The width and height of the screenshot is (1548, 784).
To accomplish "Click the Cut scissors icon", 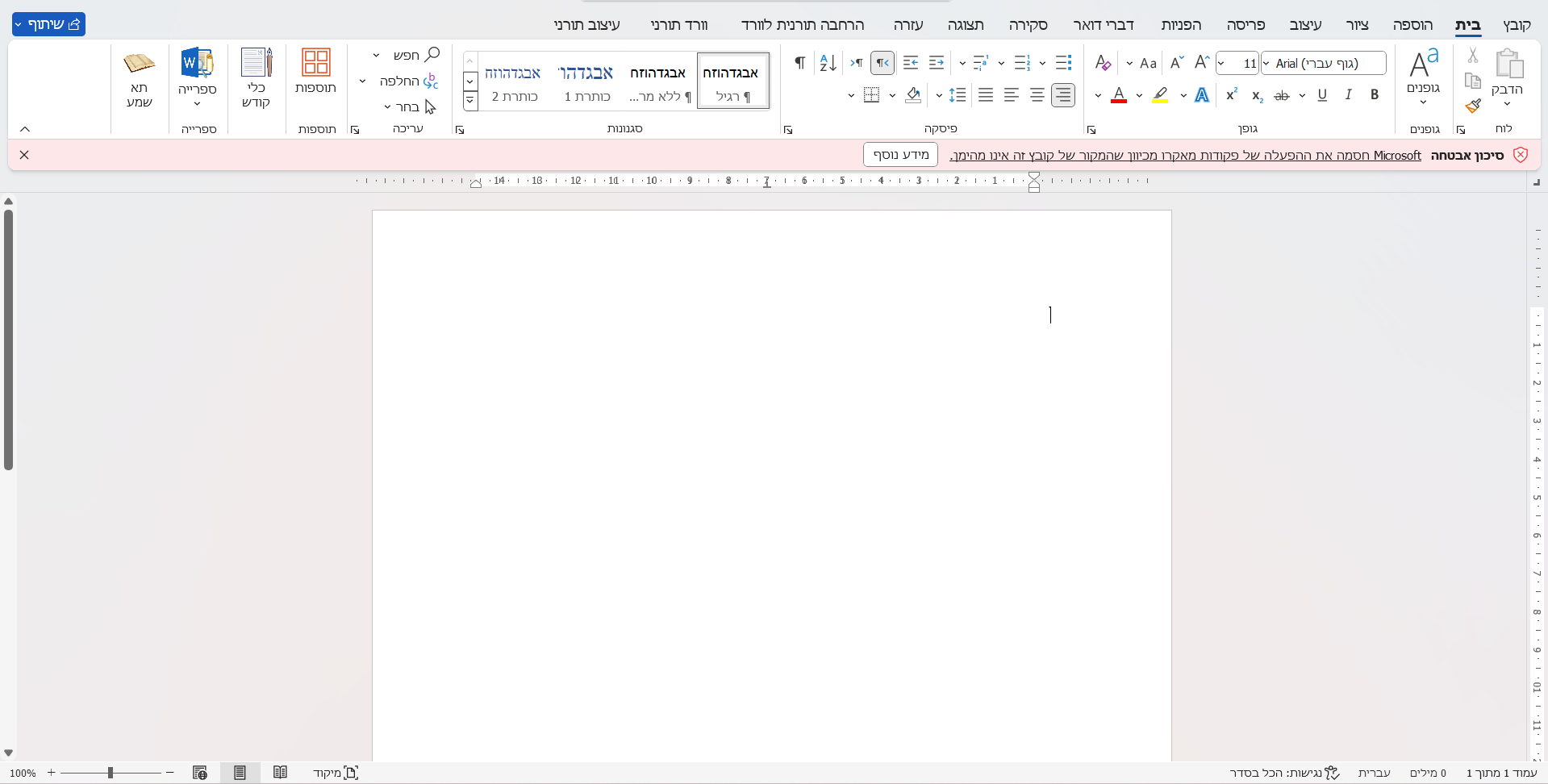I will [x=1473, y=56].
